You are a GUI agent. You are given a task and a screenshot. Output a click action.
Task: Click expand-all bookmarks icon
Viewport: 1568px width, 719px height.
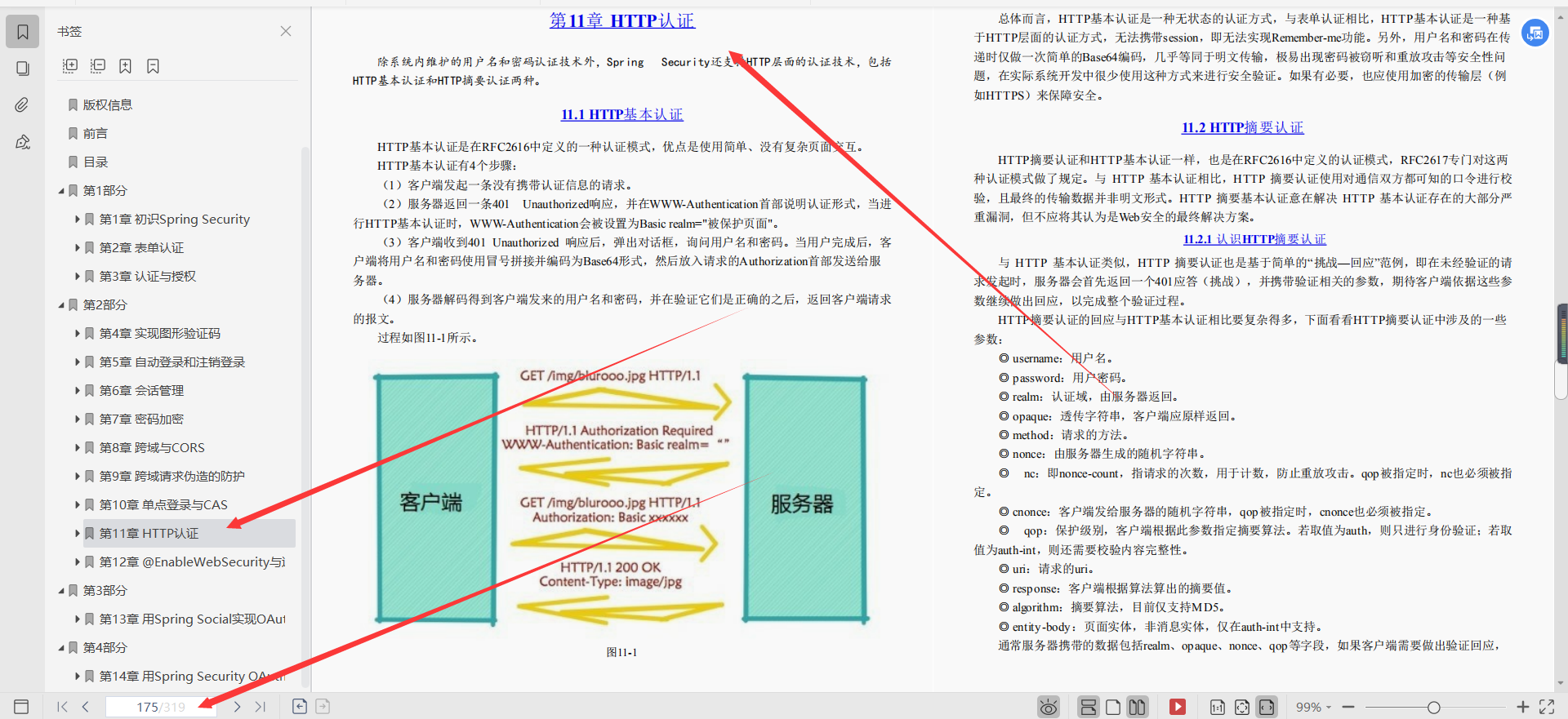coord(70,66)
